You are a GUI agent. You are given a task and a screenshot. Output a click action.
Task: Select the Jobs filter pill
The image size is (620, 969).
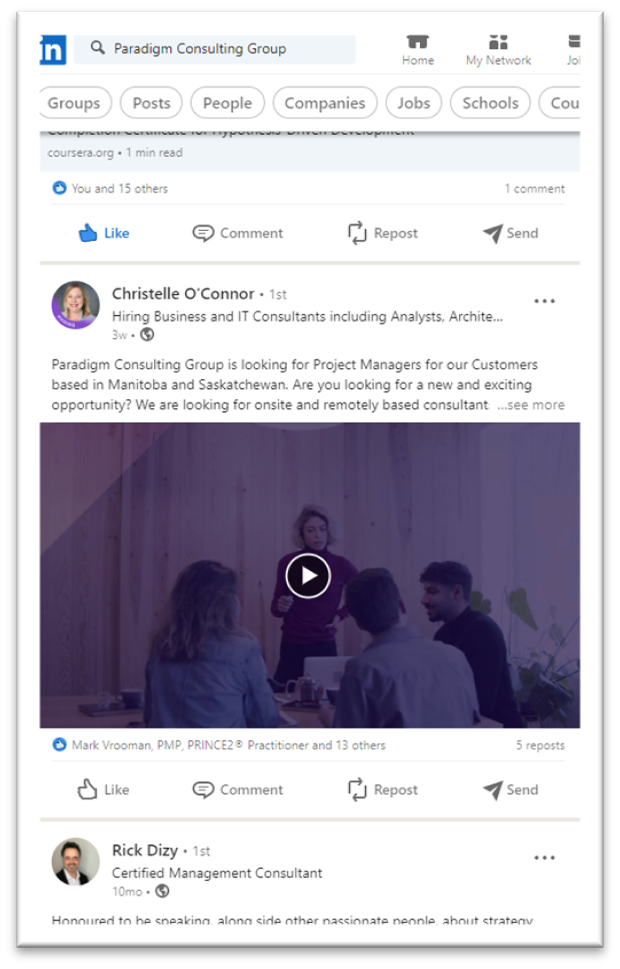coord(414,103)
